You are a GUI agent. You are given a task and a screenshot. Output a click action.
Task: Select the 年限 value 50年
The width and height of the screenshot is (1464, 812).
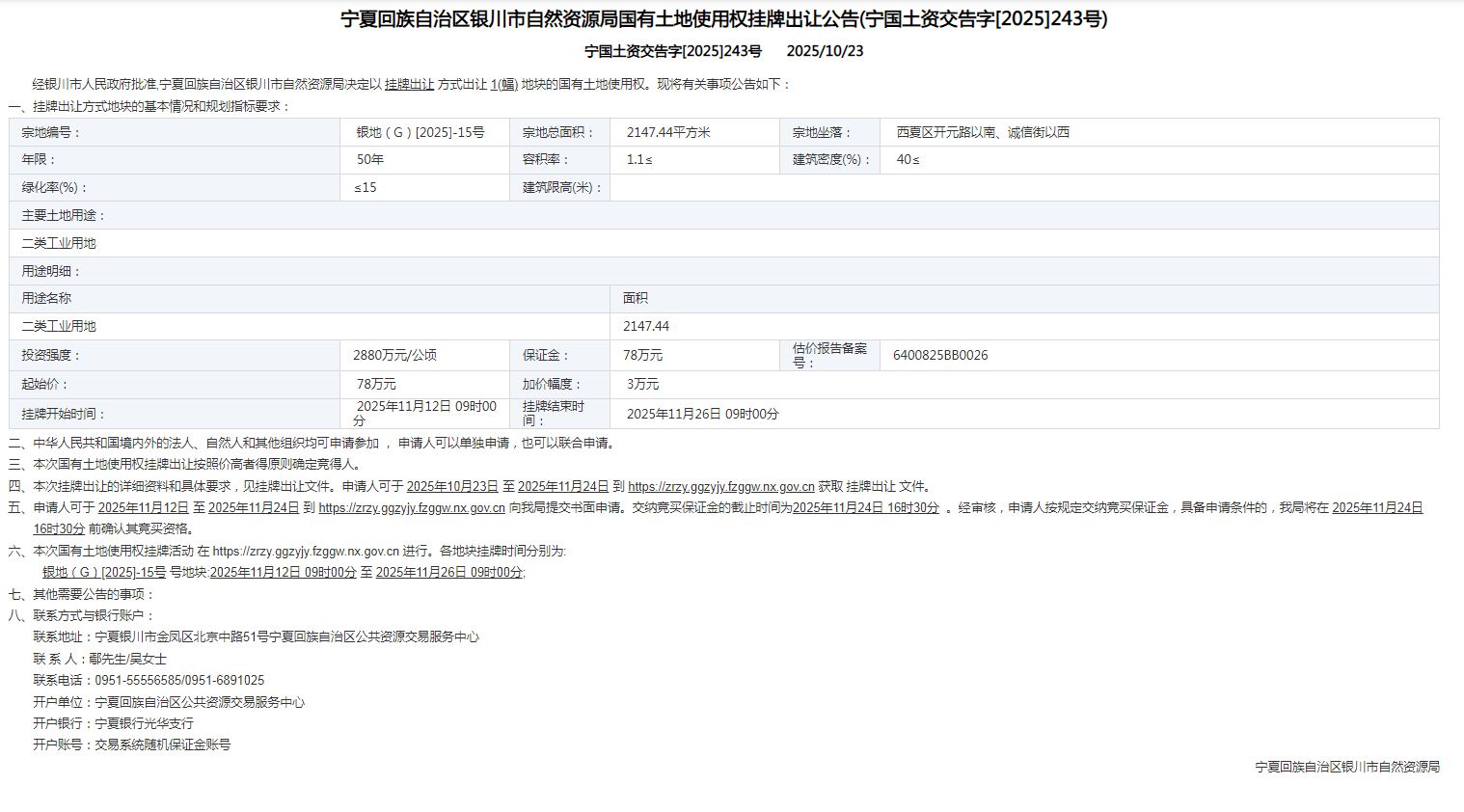pyautogui.click(x=370, y=160)
